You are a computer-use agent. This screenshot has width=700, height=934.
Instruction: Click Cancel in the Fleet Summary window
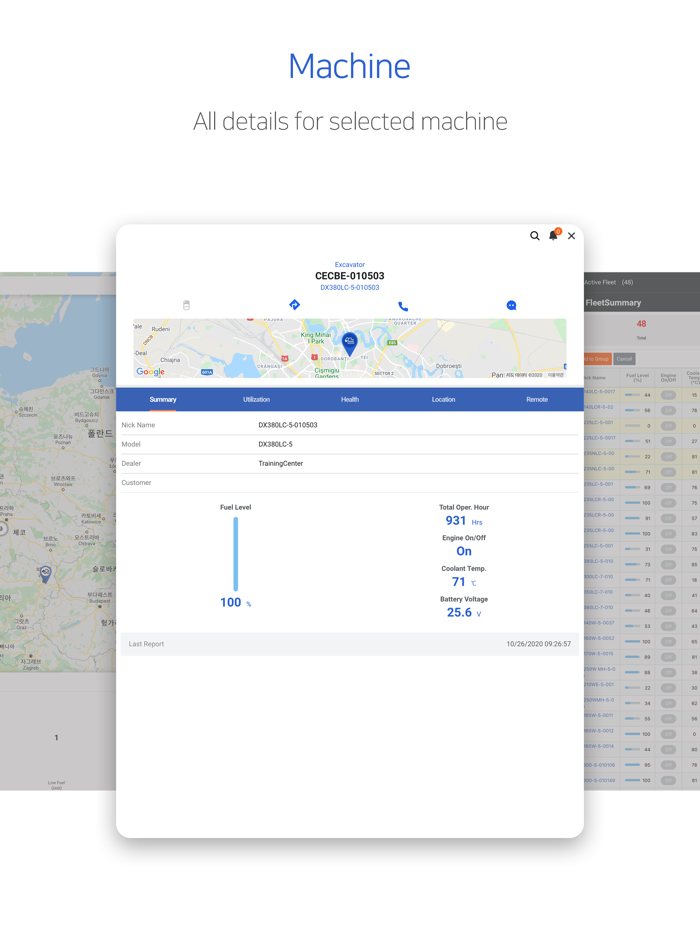(x=624, y=359)
